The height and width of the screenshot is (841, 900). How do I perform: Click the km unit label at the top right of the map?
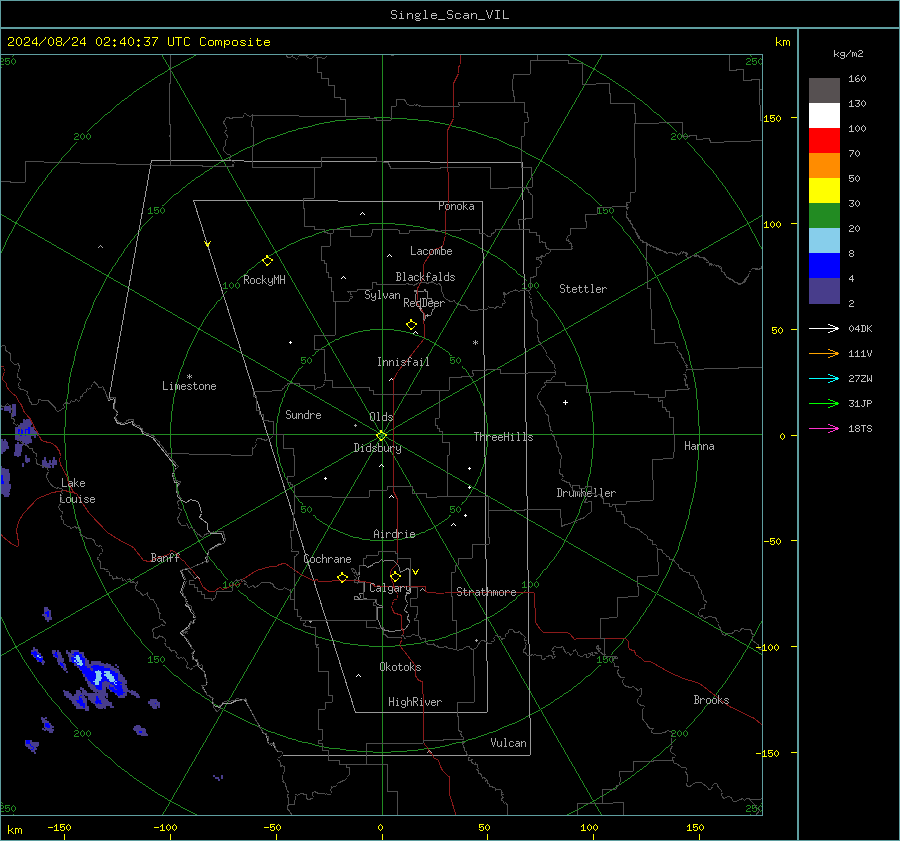[x=782, y=42]
